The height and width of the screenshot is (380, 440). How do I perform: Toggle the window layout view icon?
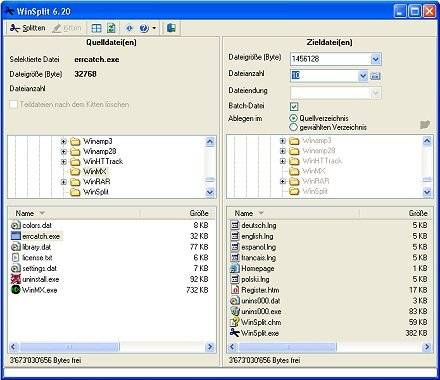96,28
